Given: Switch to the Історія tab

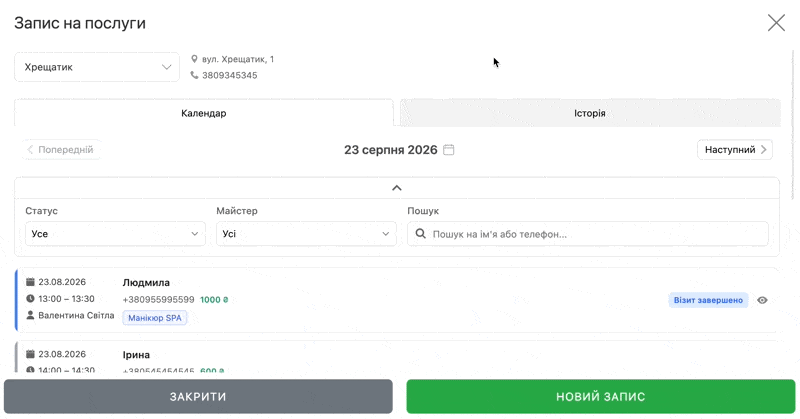Looking at the screenshot, I should click(x=590, y=113).
